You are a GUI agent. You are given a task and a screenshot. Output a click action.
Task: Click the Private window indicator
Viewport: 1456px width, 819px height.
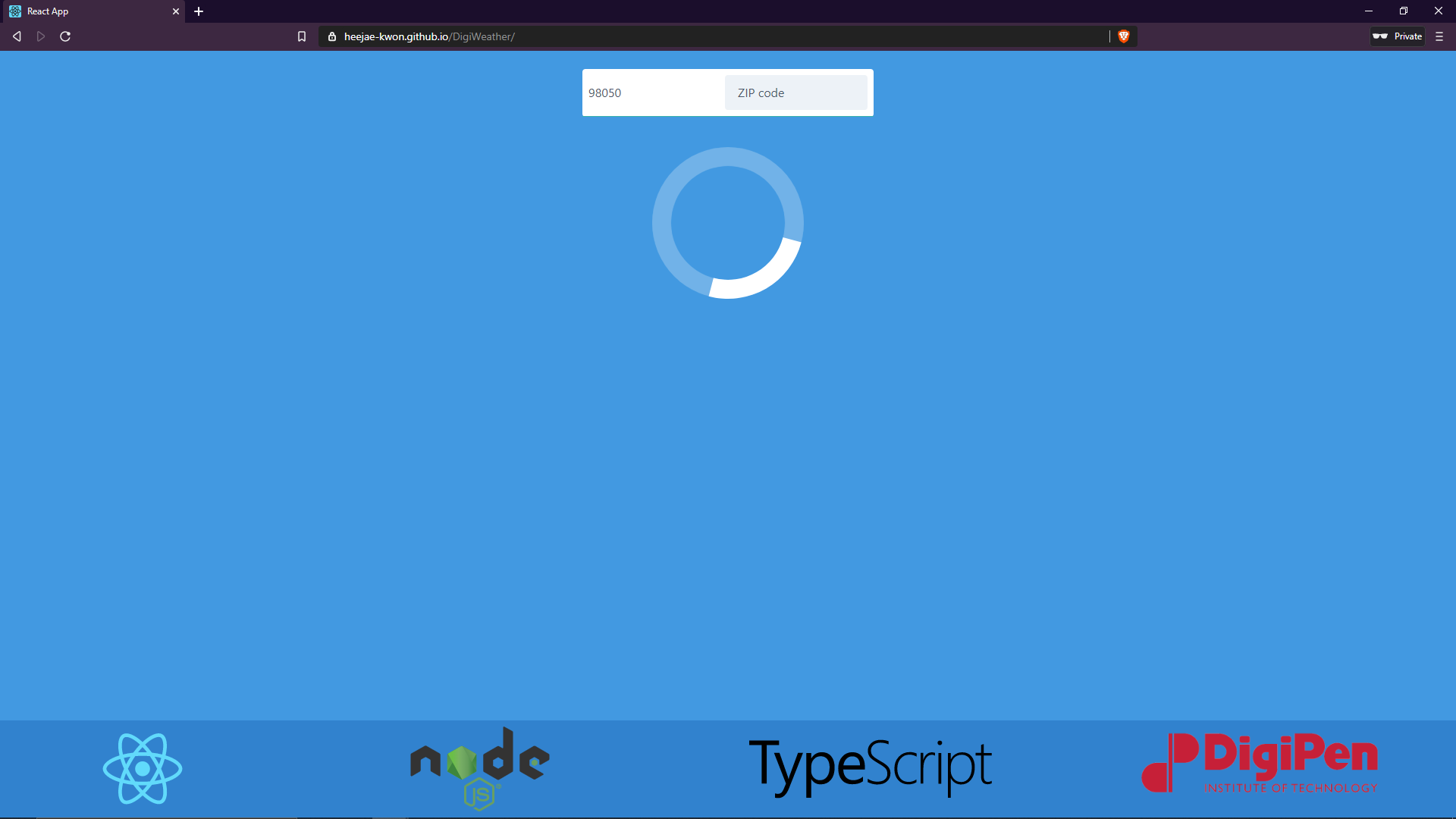pyautogui.click(x=1398, y=36)
